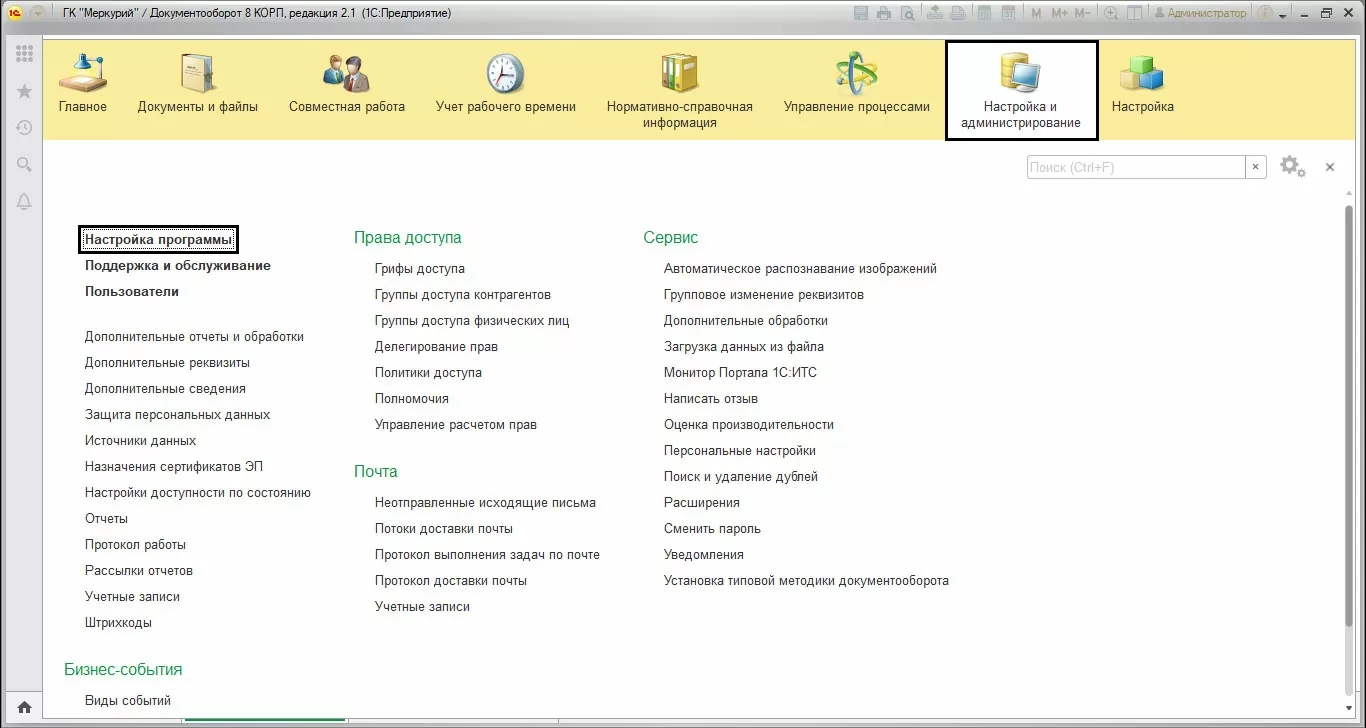Open Поиск и удаление дублей
The width and height of the screenshot is (1366, 728).
point(741,477)
